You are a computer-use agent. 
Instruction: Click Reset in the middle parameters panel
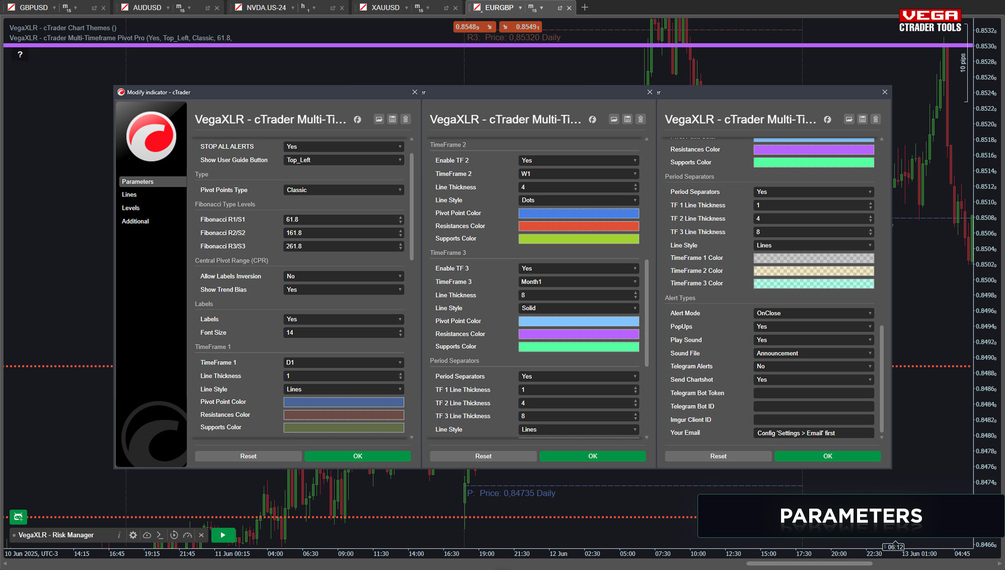pyautogui.click(x=483, y=457)
